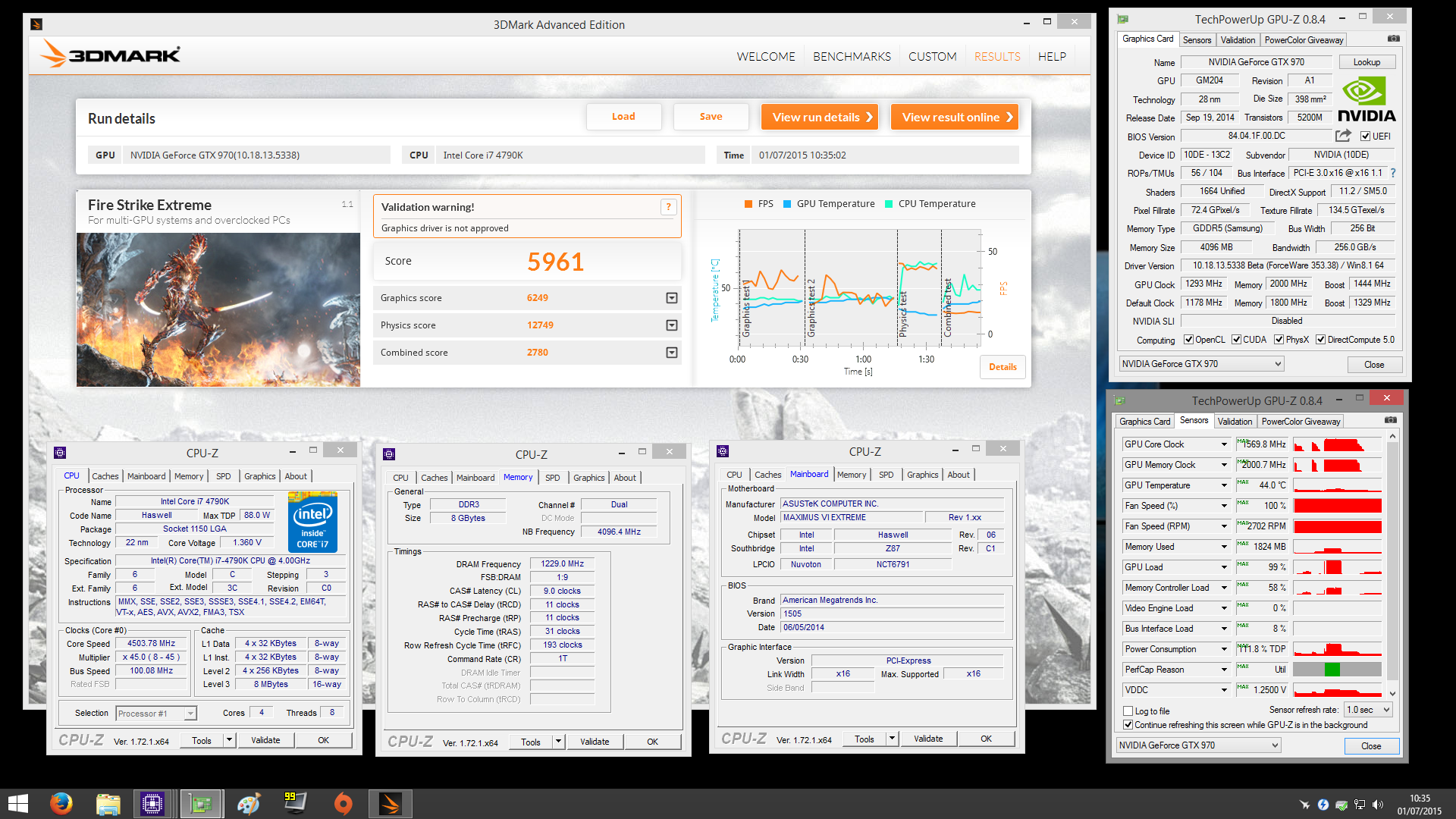This screenshot has width=1456, height=819.
Task: Click the title bar icon of left CPU-Z window
Action: [x=60, y=453]
